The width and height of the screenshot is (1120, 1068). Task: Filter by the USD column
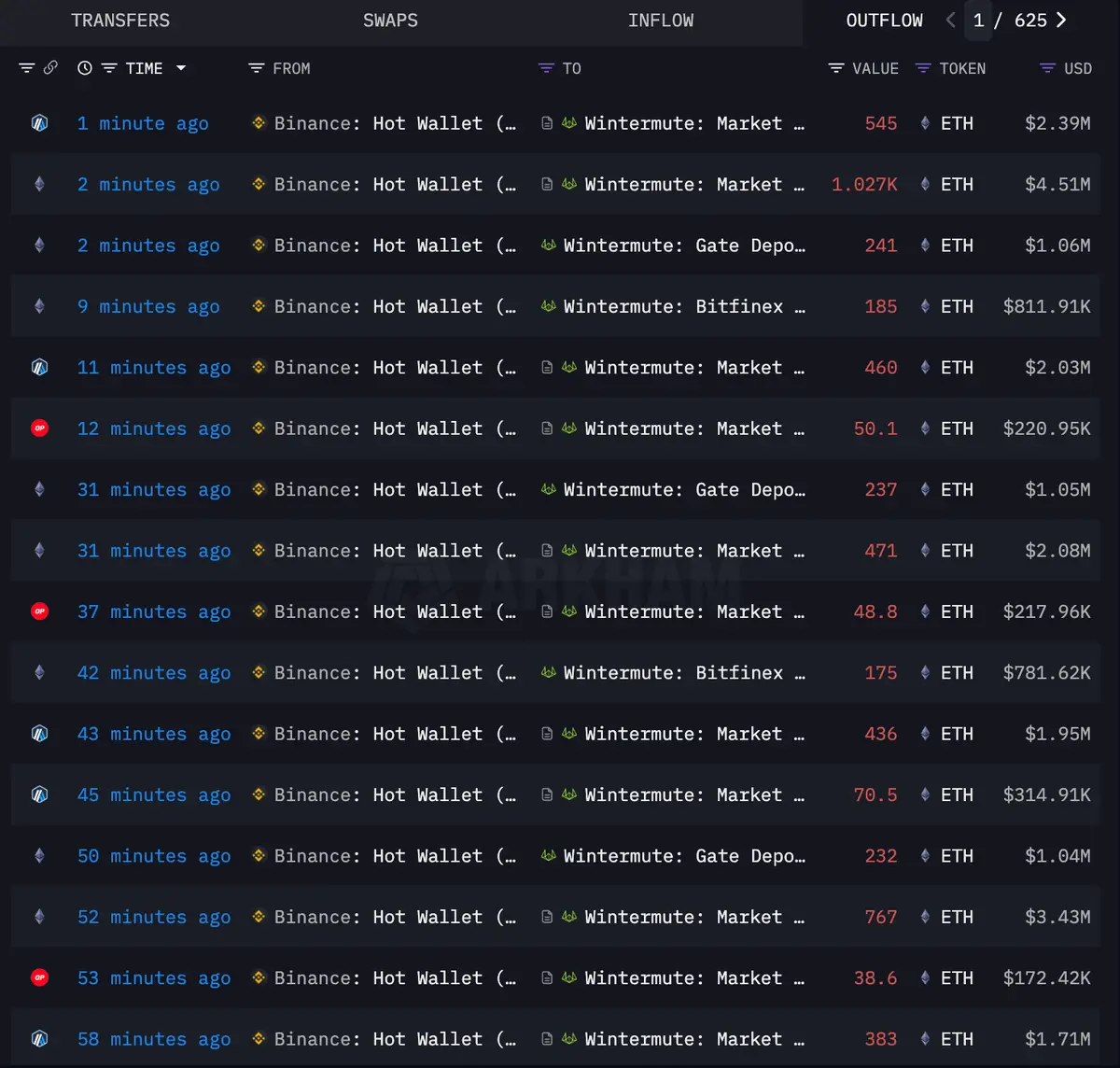(x=1048, y=68)
